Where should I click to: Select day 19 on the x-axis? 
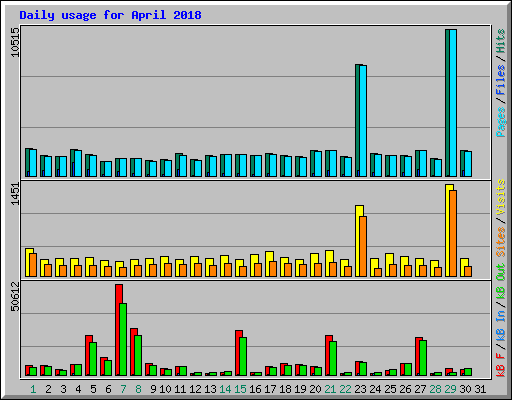(x=300, y=389)
